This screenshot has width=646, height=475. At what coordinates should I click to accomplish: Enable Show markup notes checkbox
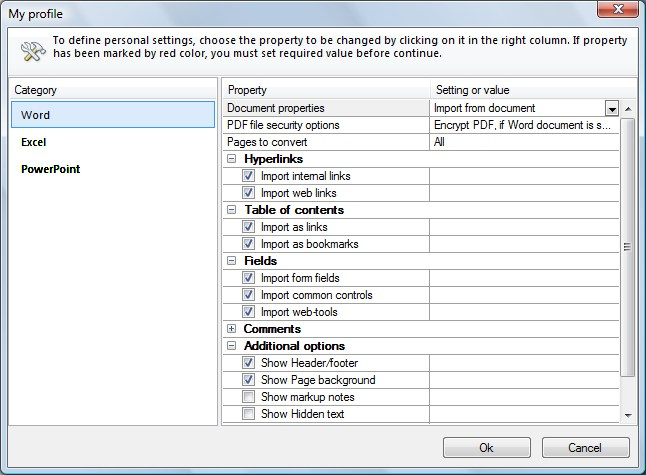click(249, 397)
